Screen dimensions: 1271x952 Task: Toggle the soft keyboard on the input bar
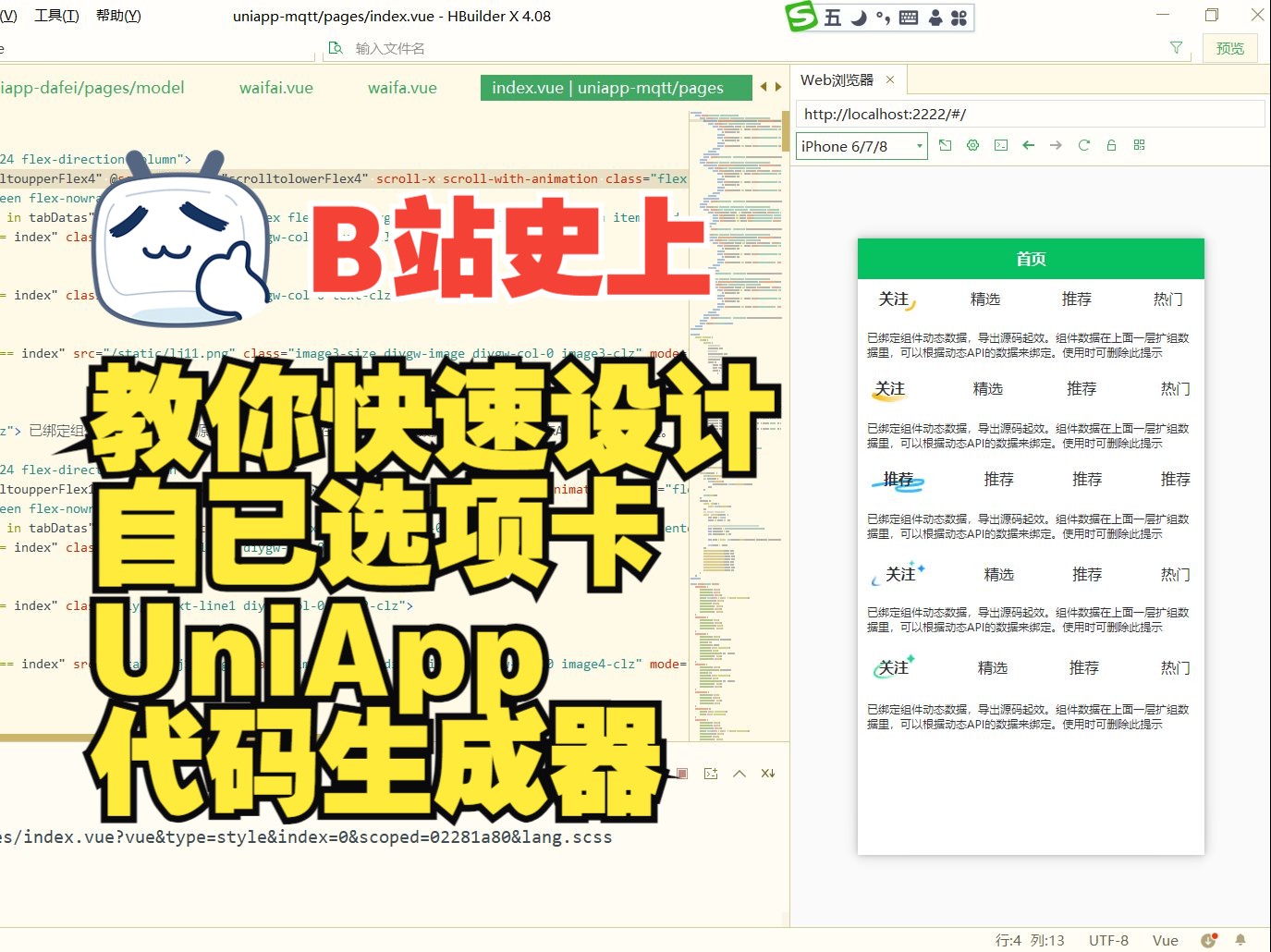tap(908, 17)
